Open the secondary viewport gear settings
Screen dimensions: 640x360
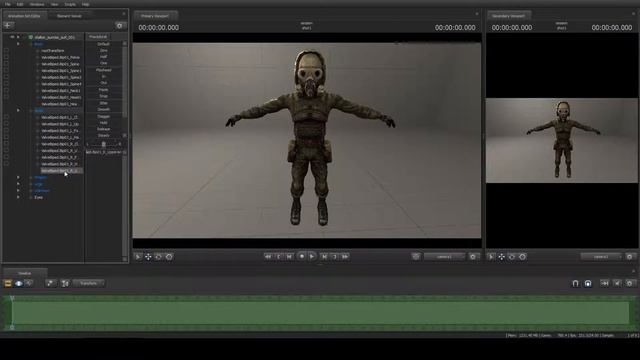tap(629, 257)
